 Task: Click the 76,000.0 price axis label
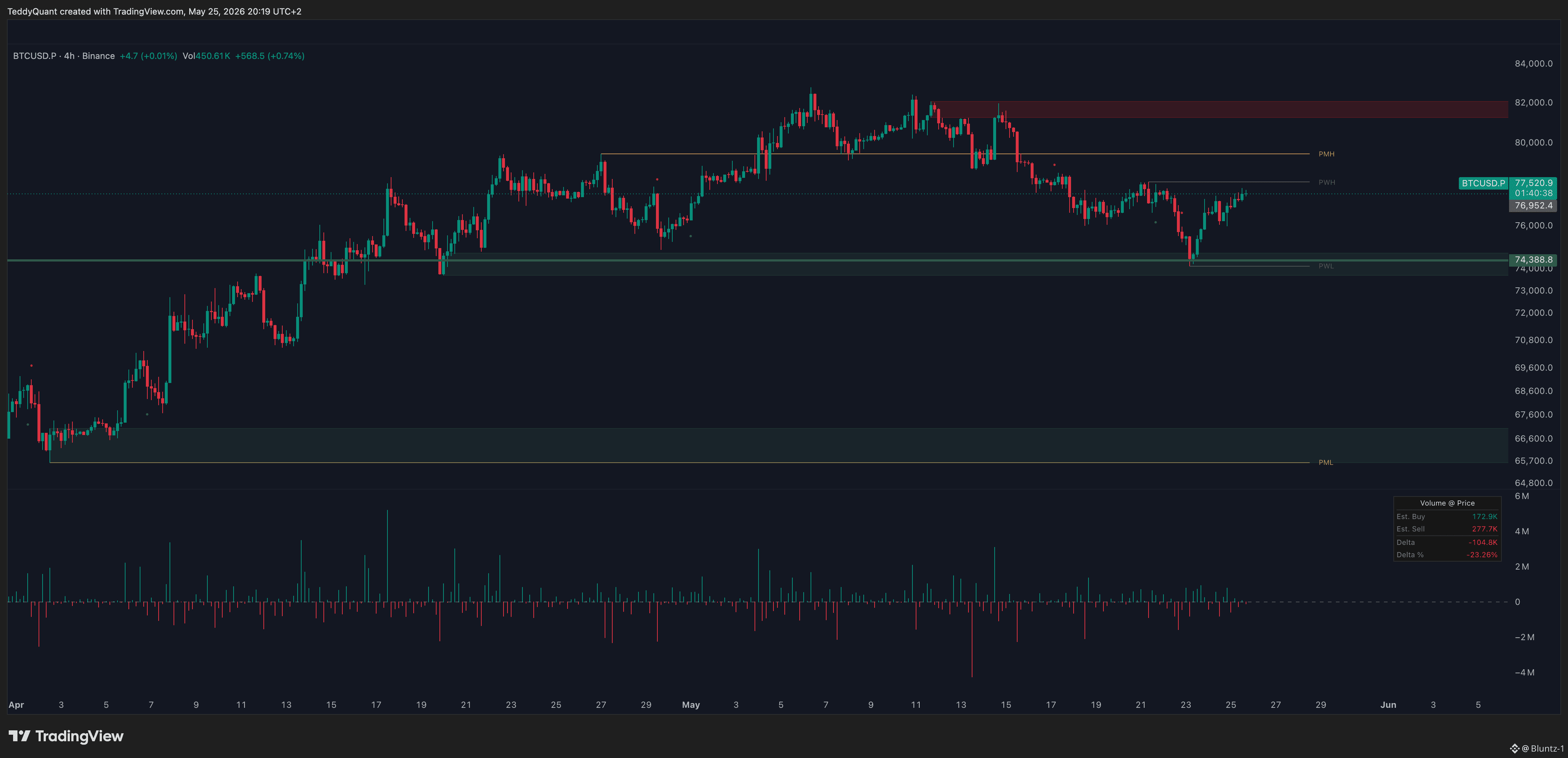pyautogui.click(x=1533, y=225)
